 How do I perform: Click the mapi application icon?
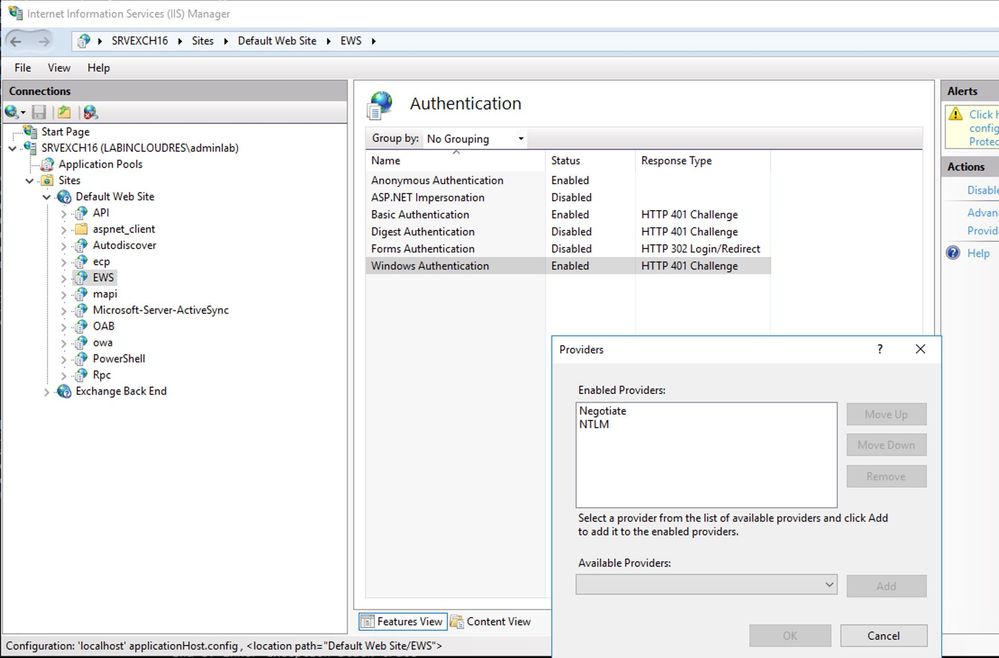click(x=81, y=294)
